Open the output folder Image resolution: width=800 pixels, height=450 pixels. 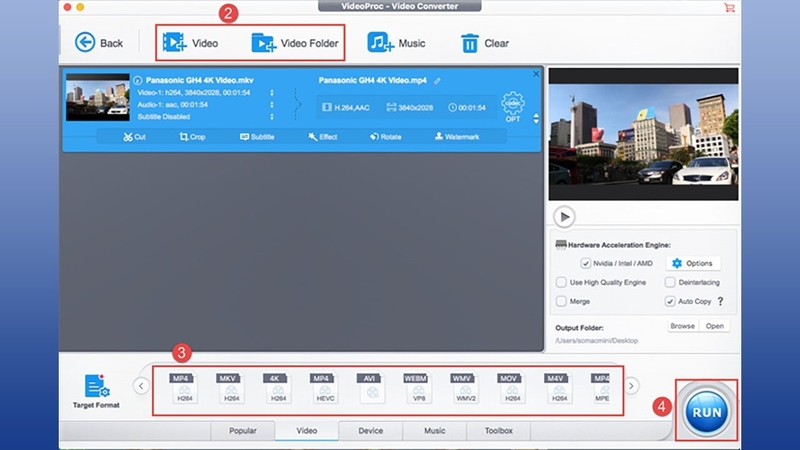714,326
